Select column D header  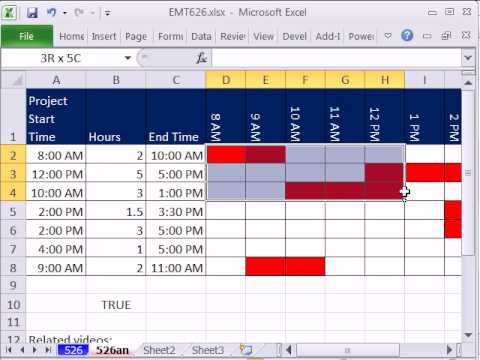(226, 80)
